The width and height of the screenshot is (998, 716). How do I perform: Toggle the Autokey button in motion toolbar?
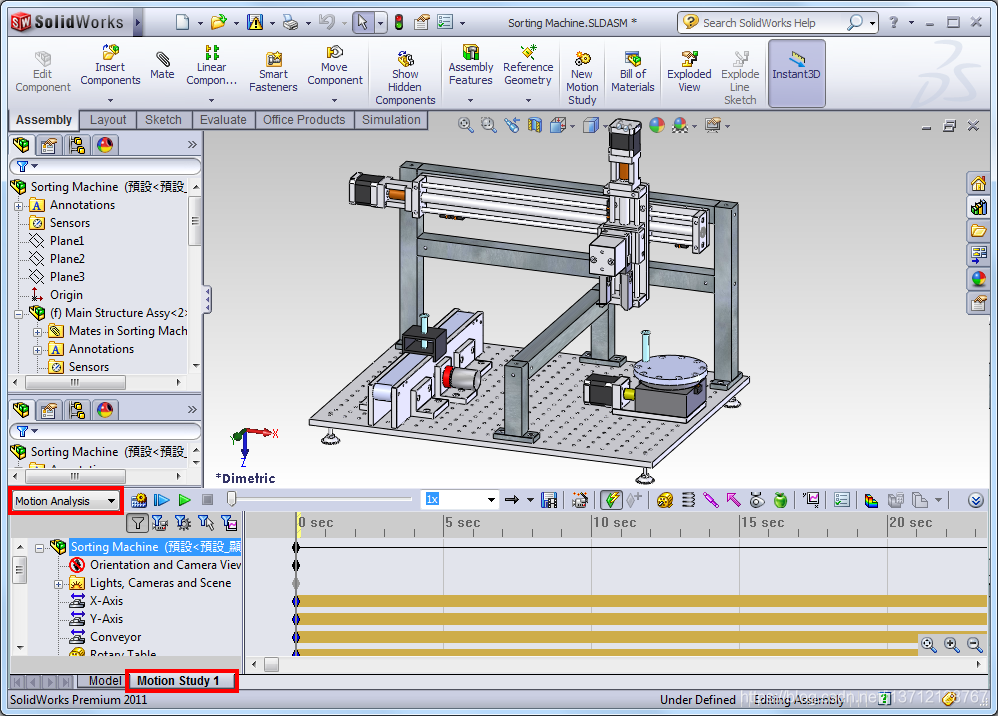tap(611, 500)
